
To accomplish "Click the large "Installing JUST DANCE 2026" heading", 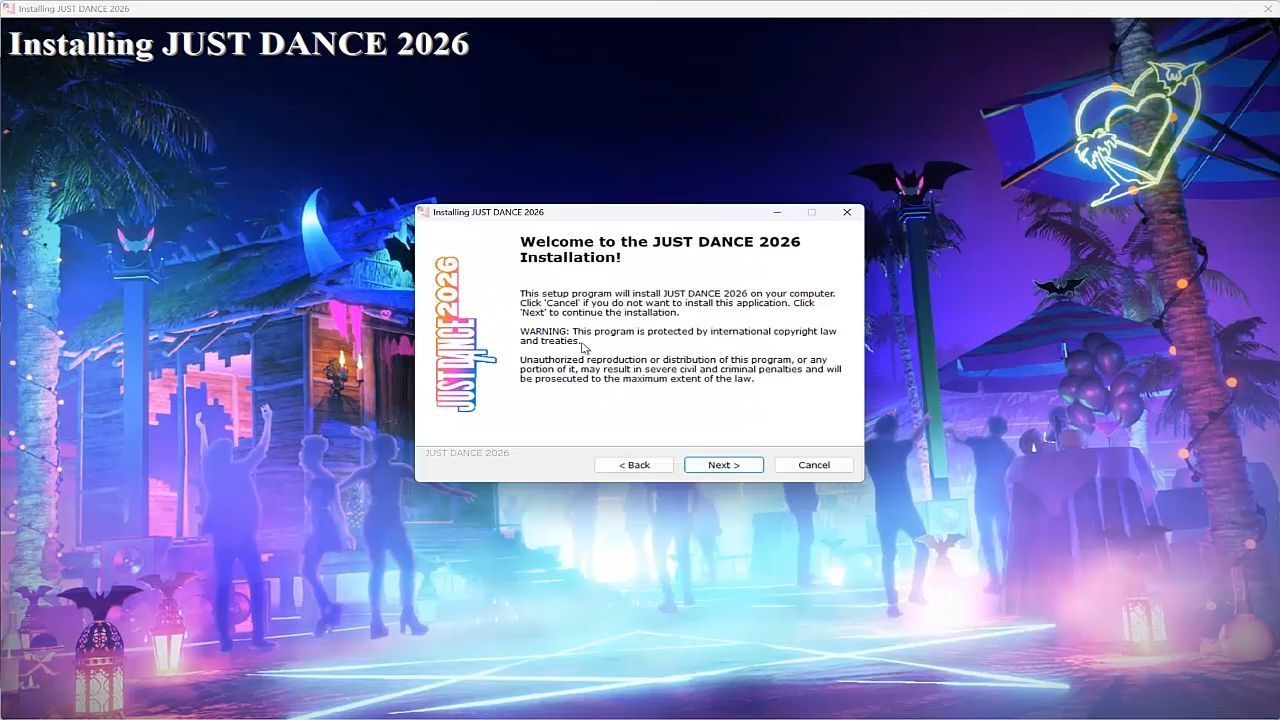I will [x=239, y=44].
